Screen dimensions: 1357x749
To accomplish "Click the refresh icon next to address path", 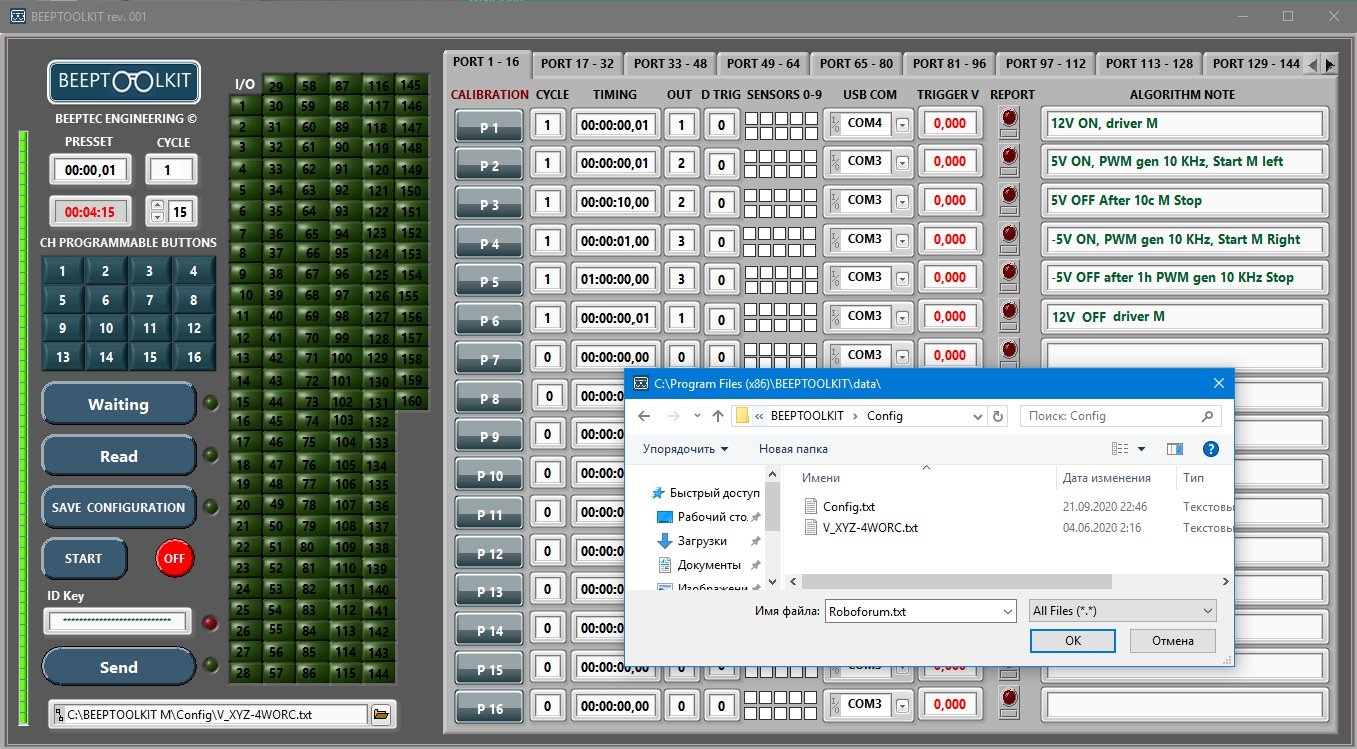I will coord(997,416).
